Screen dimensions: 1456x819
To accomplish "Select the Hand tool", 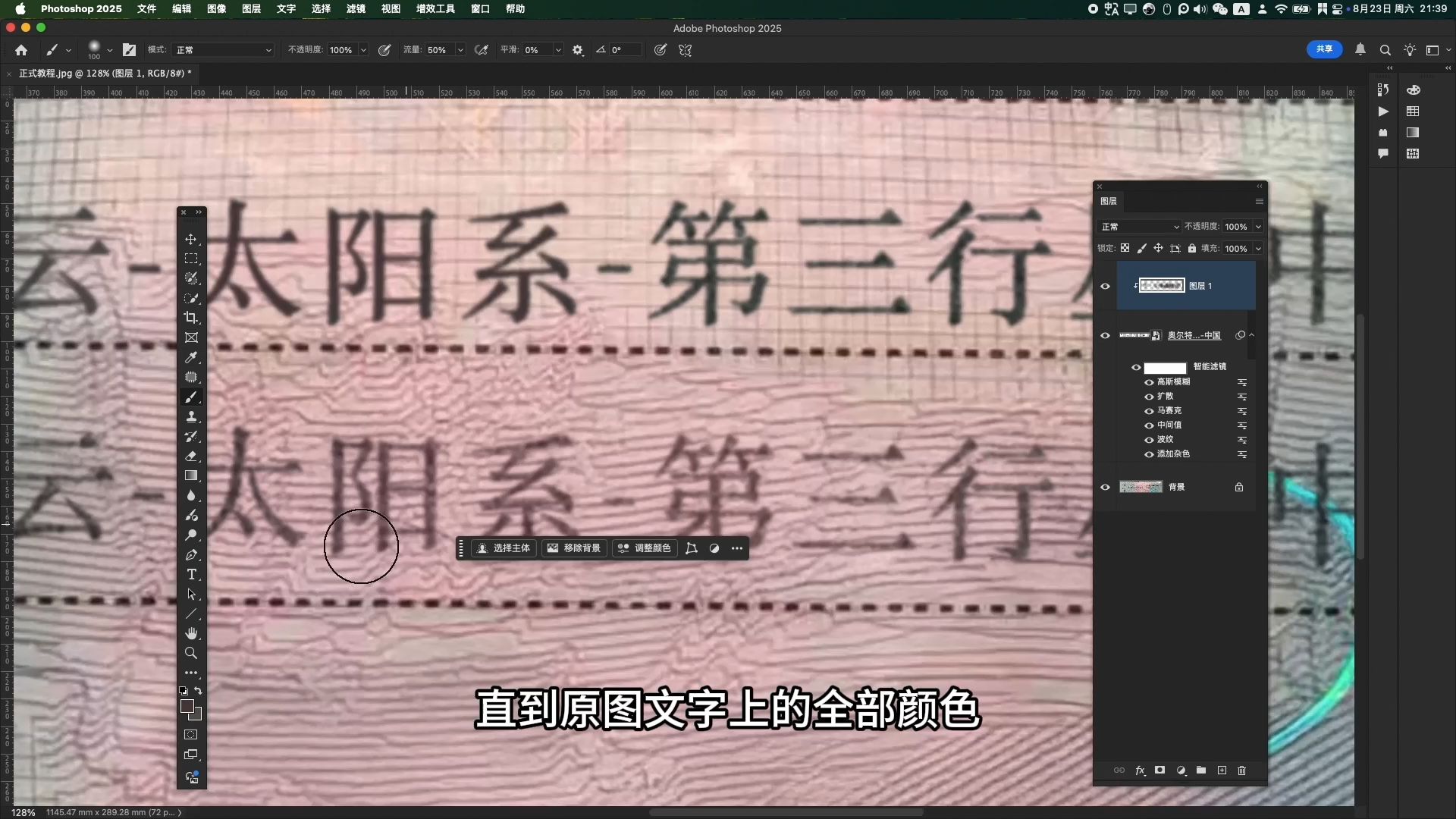I will click(191, 633).
